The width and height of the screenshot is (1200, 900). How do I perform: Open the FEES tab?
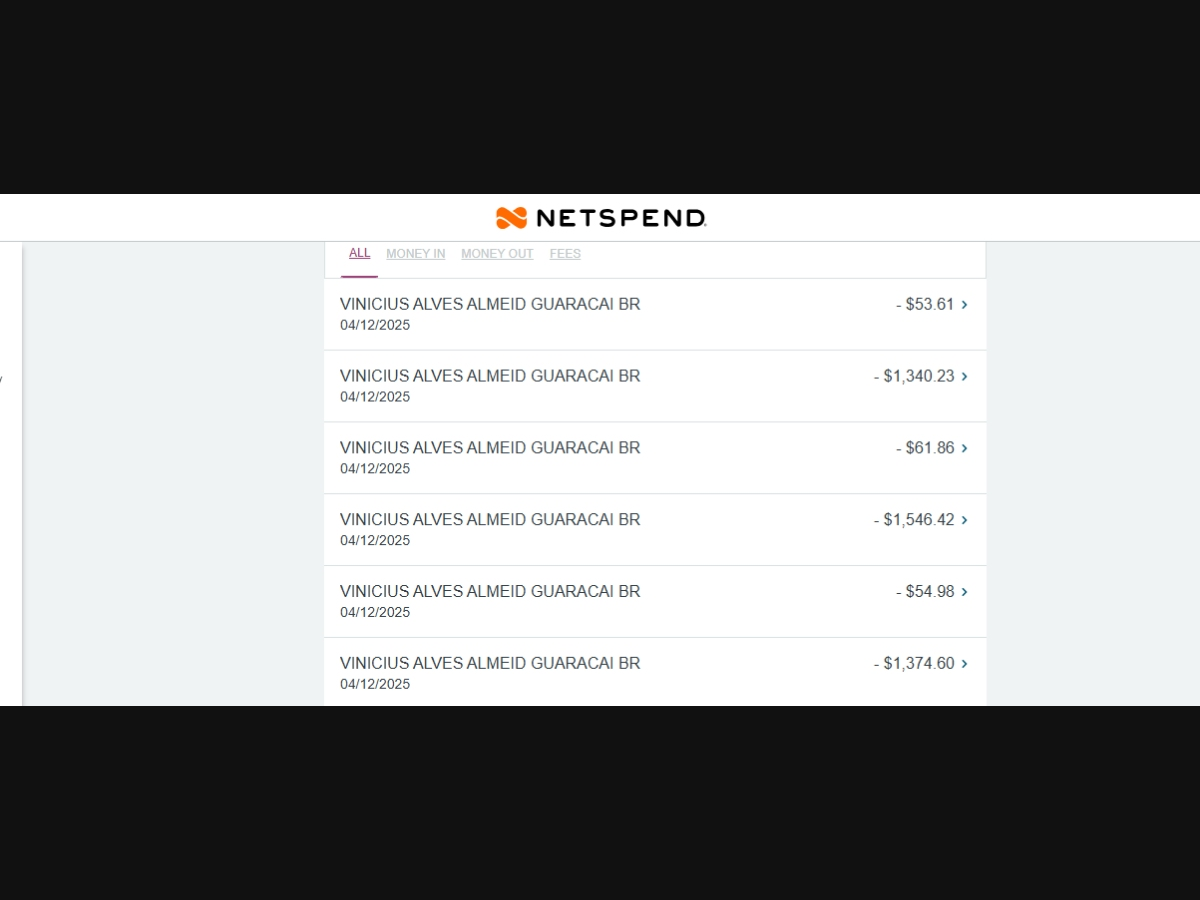565,254
